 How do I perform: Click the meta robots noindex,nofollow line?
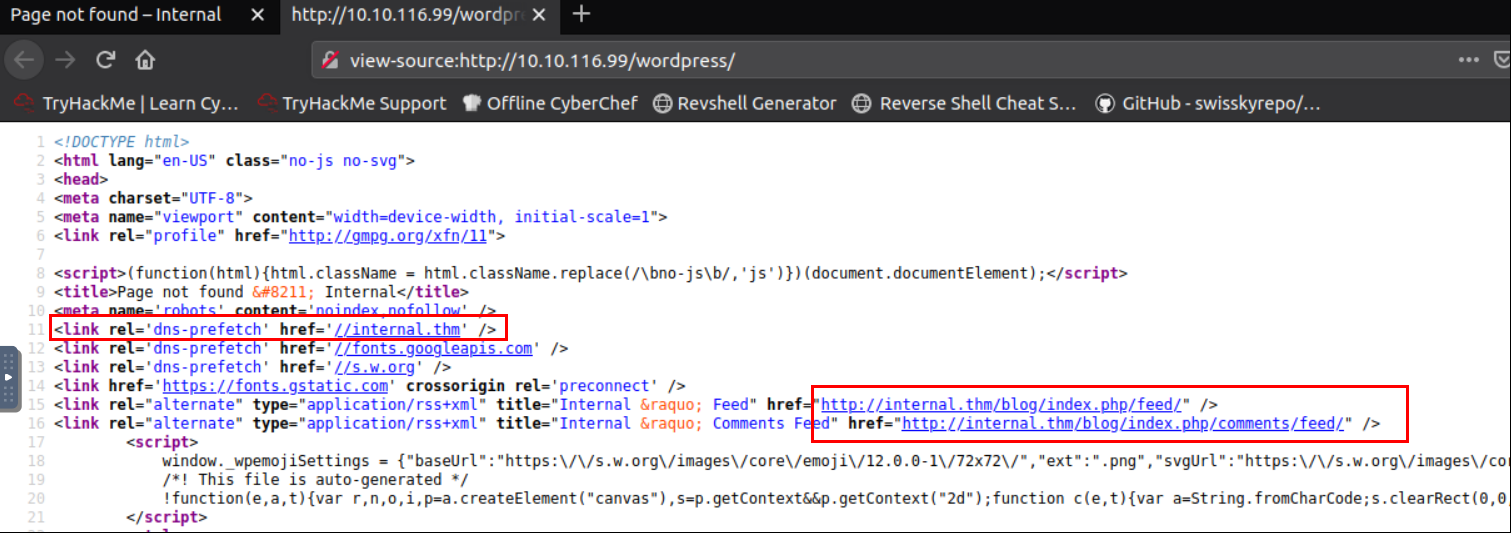pyautogui.click(x=275, y=311)
